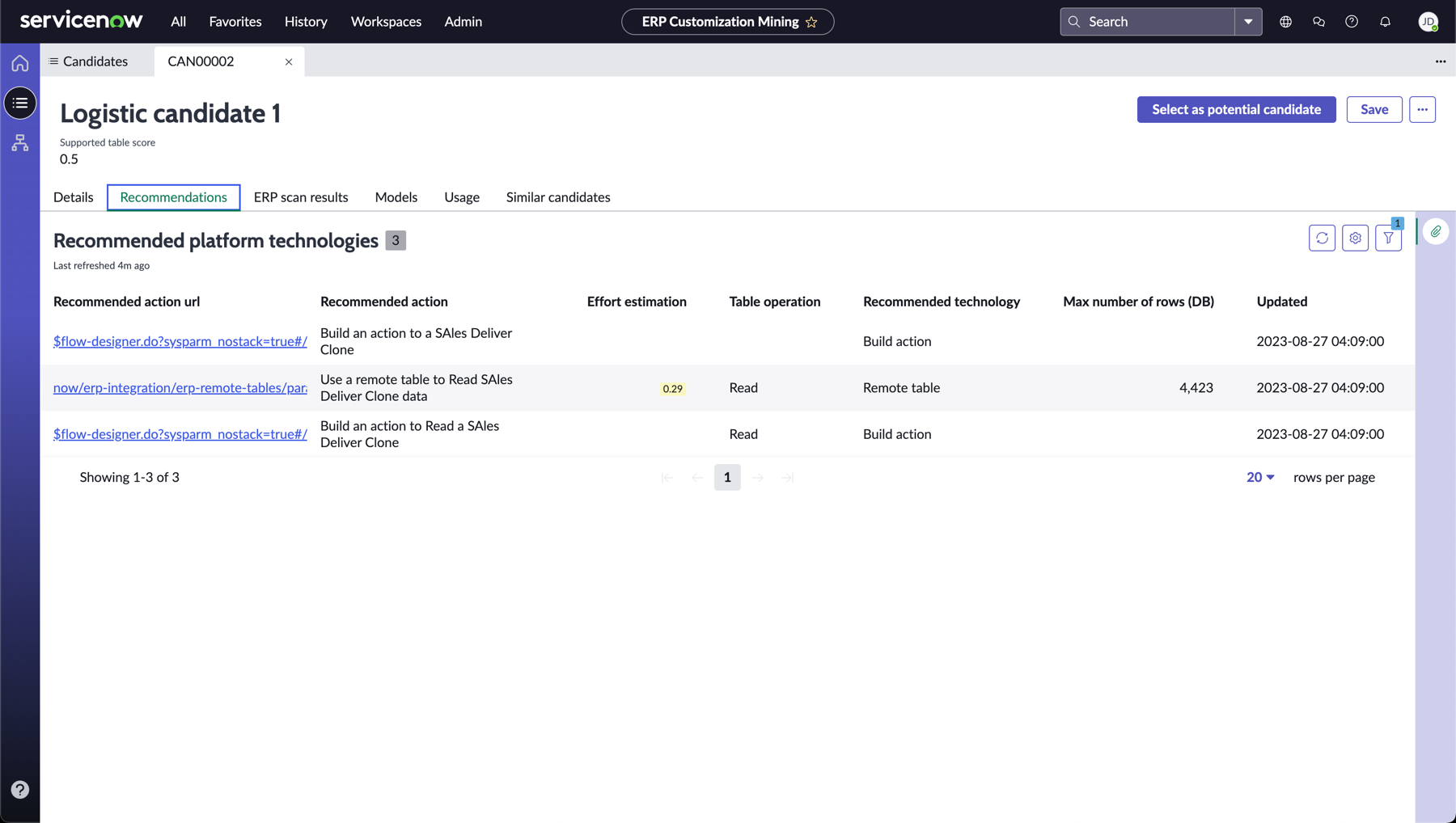Open flow-designer link for Read action row
Screen dimensions: 1456x823
click(x=180, y=434)
